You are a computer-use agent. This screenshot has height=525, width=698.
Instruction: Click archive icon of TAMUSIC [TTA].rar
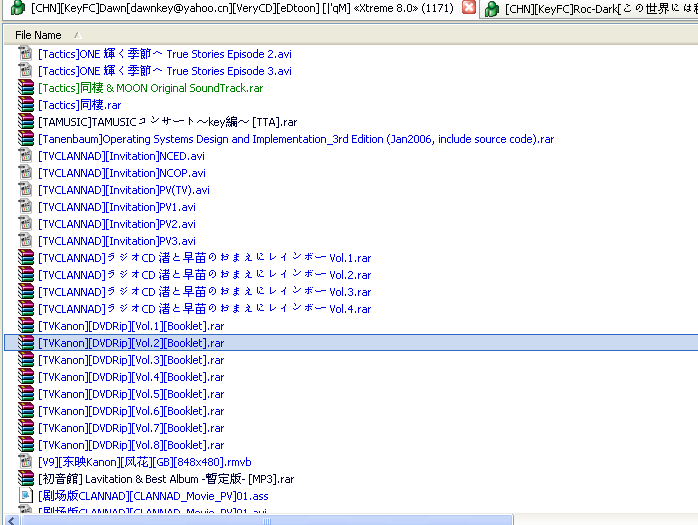click(26, 122)
